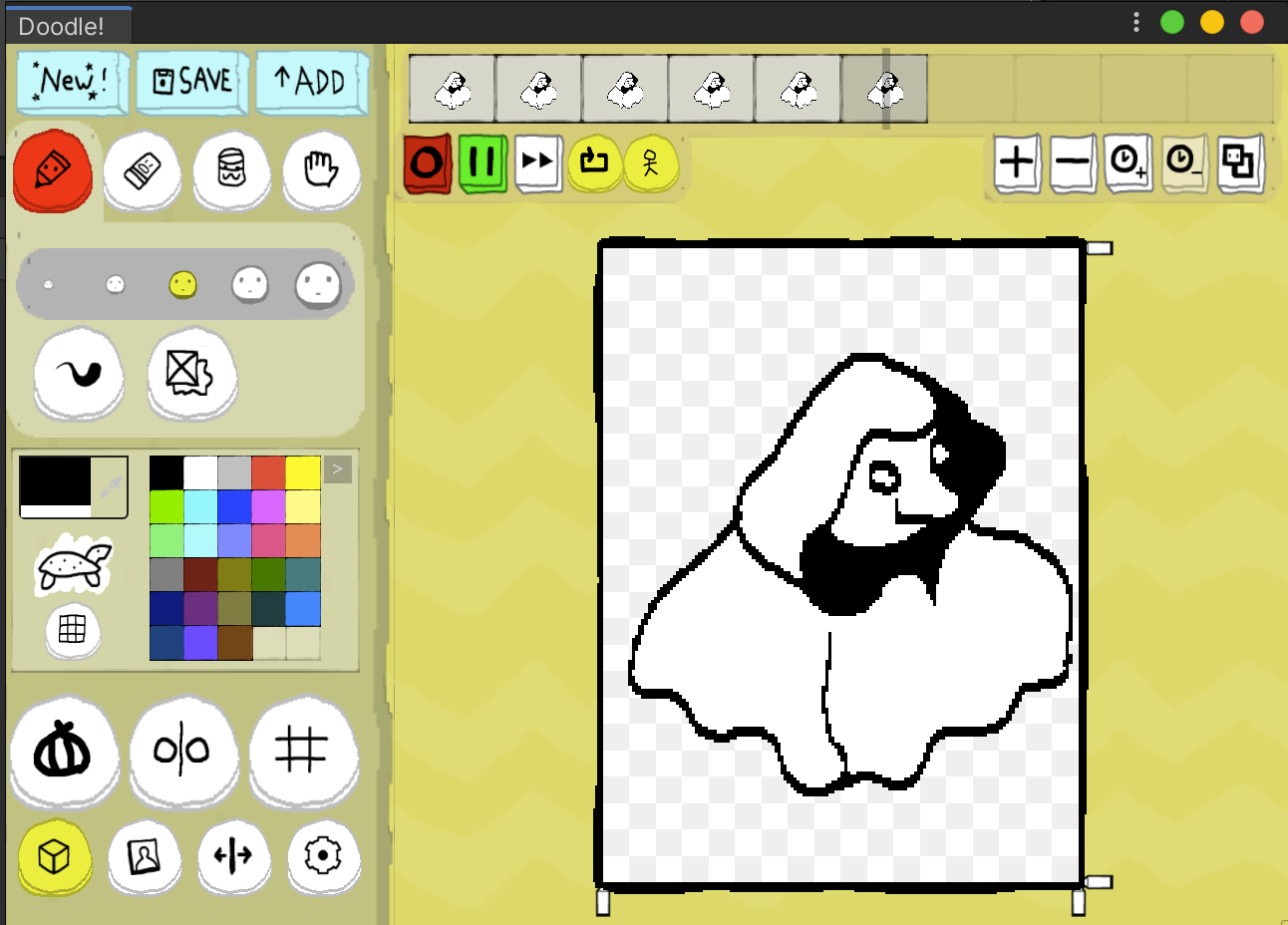Toggle the yellow loop playback button
The height and width of the screenshot is (925, 1288).
tap(594, 162)
